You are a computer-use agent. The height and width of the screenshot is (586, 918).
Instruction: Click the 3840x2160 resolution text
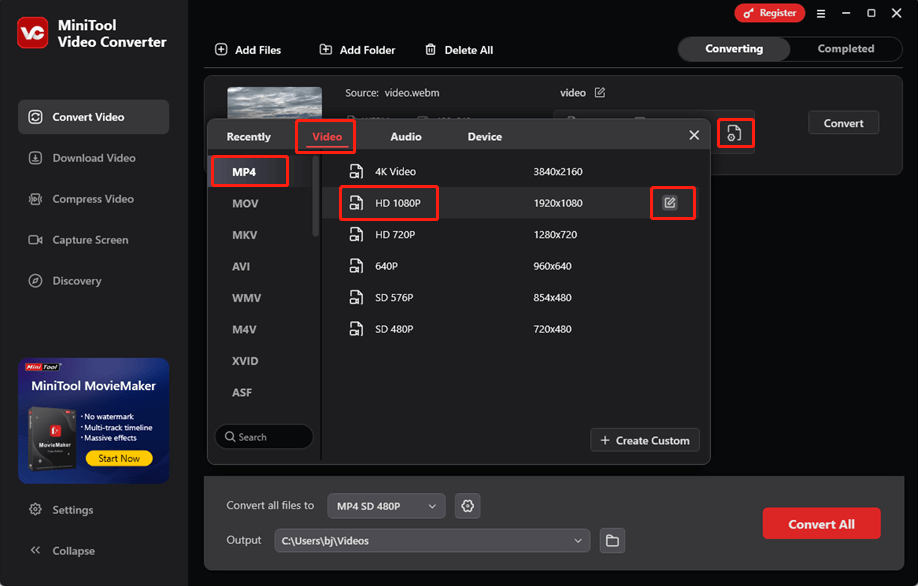coord(558,172)
